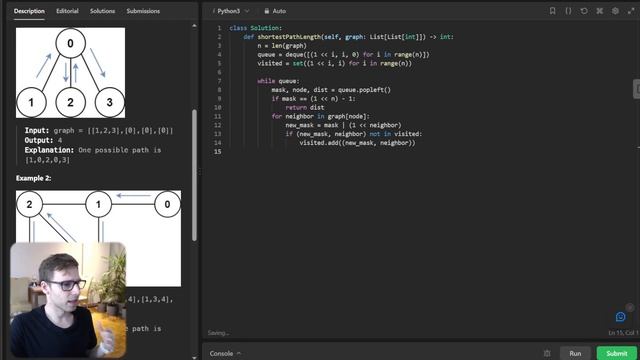Click the lock icon beside Auto
Image resolution: width=640 pixels, height=360 pixels.
point(267,11)
